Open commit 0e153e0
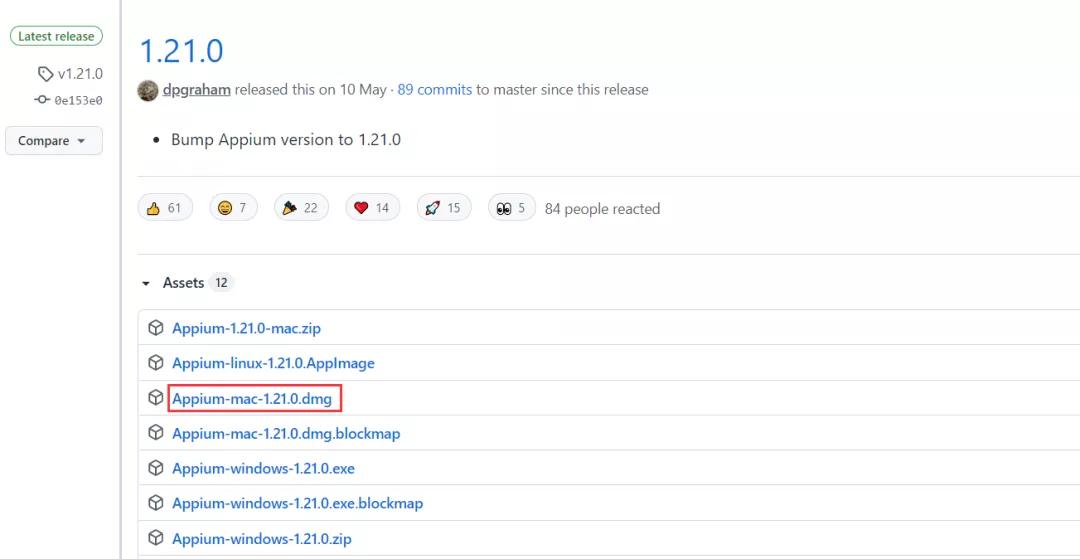Screen dimensions: 1080x559 (79, 101)
